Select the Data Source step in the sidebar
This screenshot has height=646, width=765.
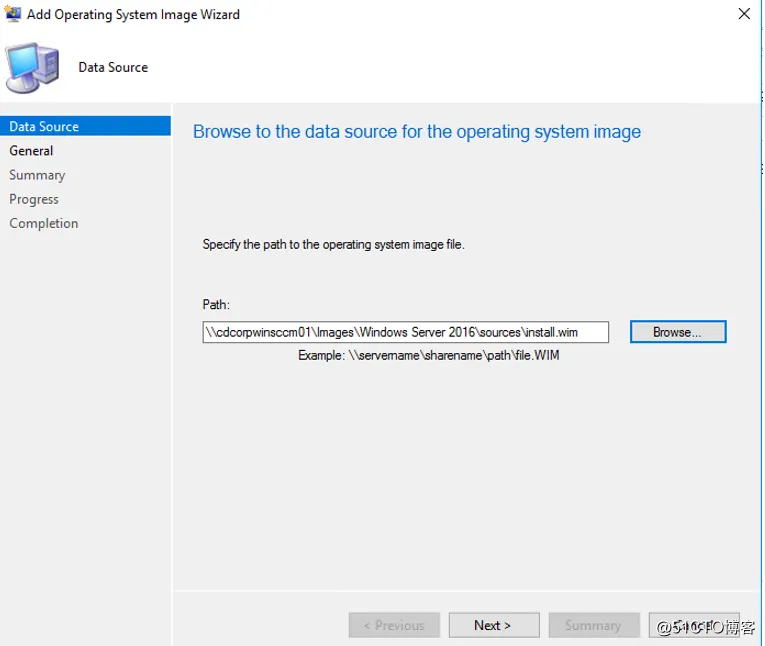pos(44,127)
